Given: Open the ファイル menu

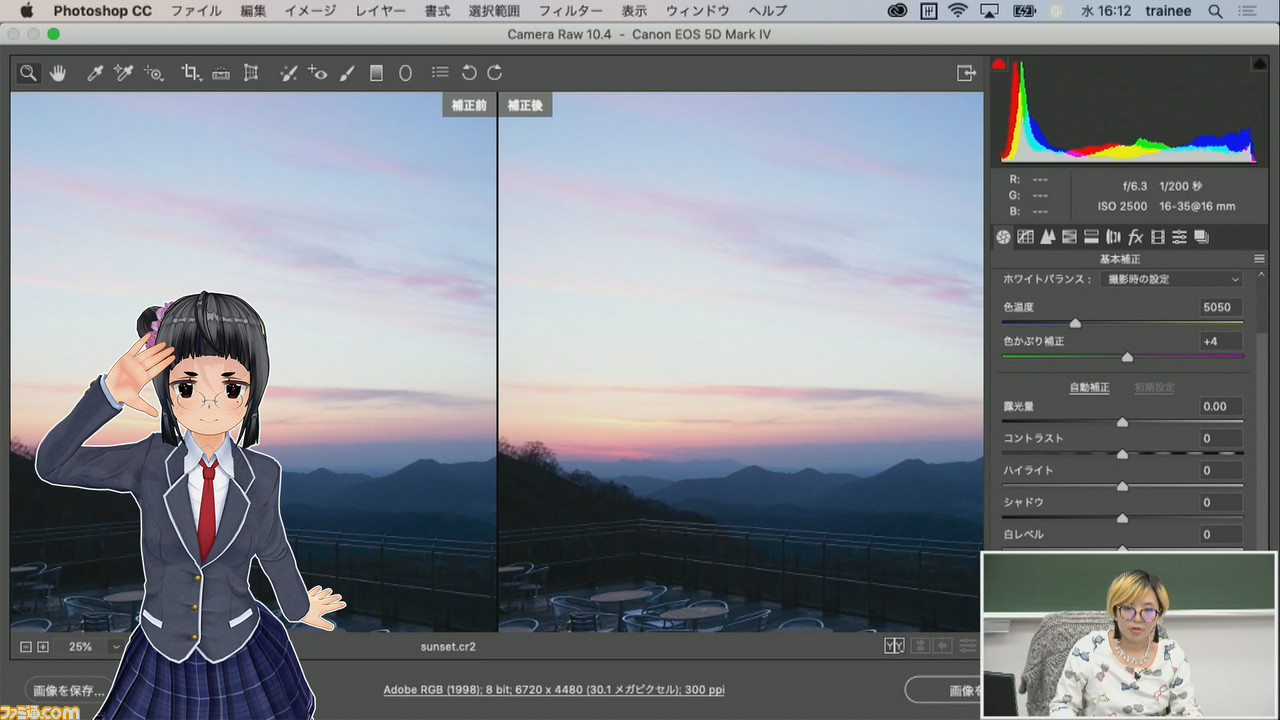Looking at the screenshot, I should pyautogui.click(x=197, y=11).
